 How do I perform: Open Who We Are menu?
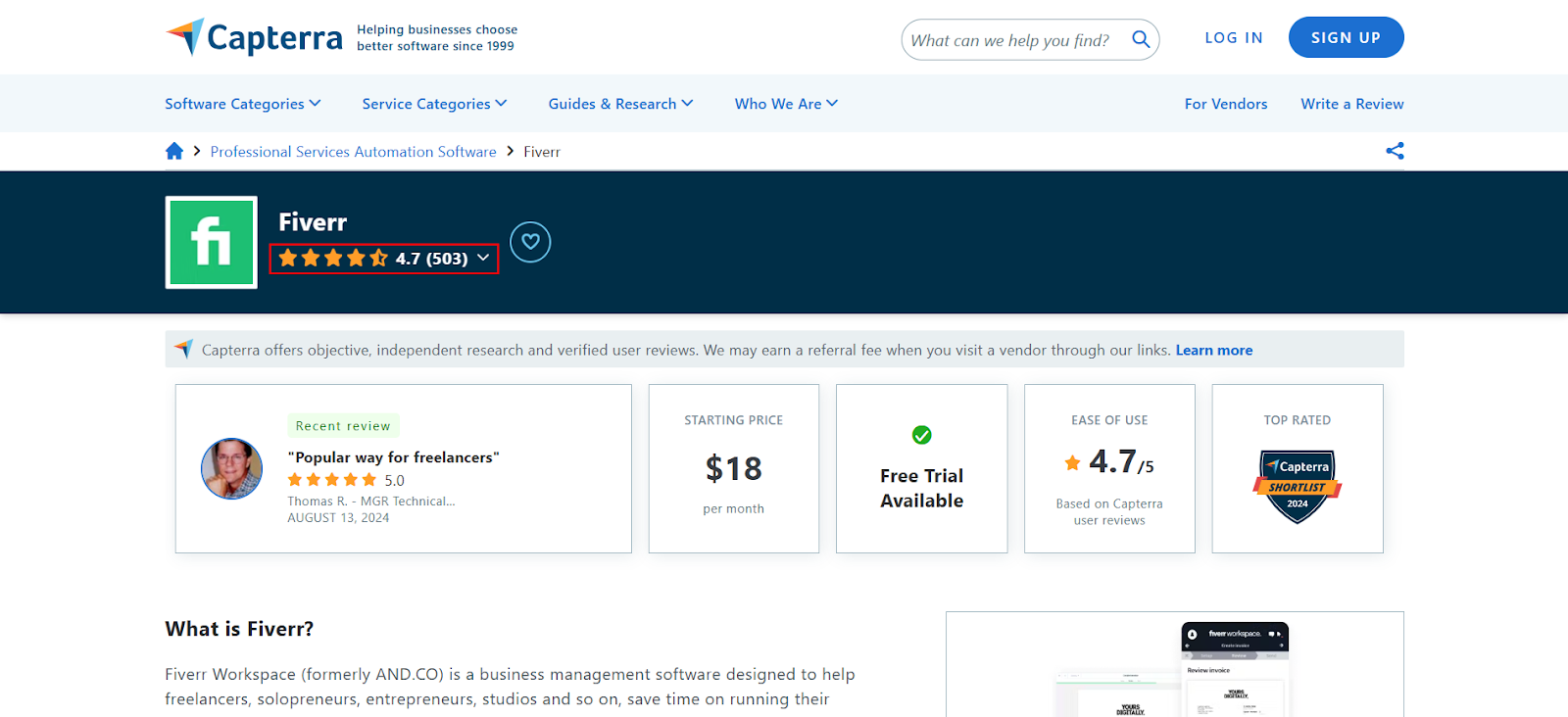(786, 104)
